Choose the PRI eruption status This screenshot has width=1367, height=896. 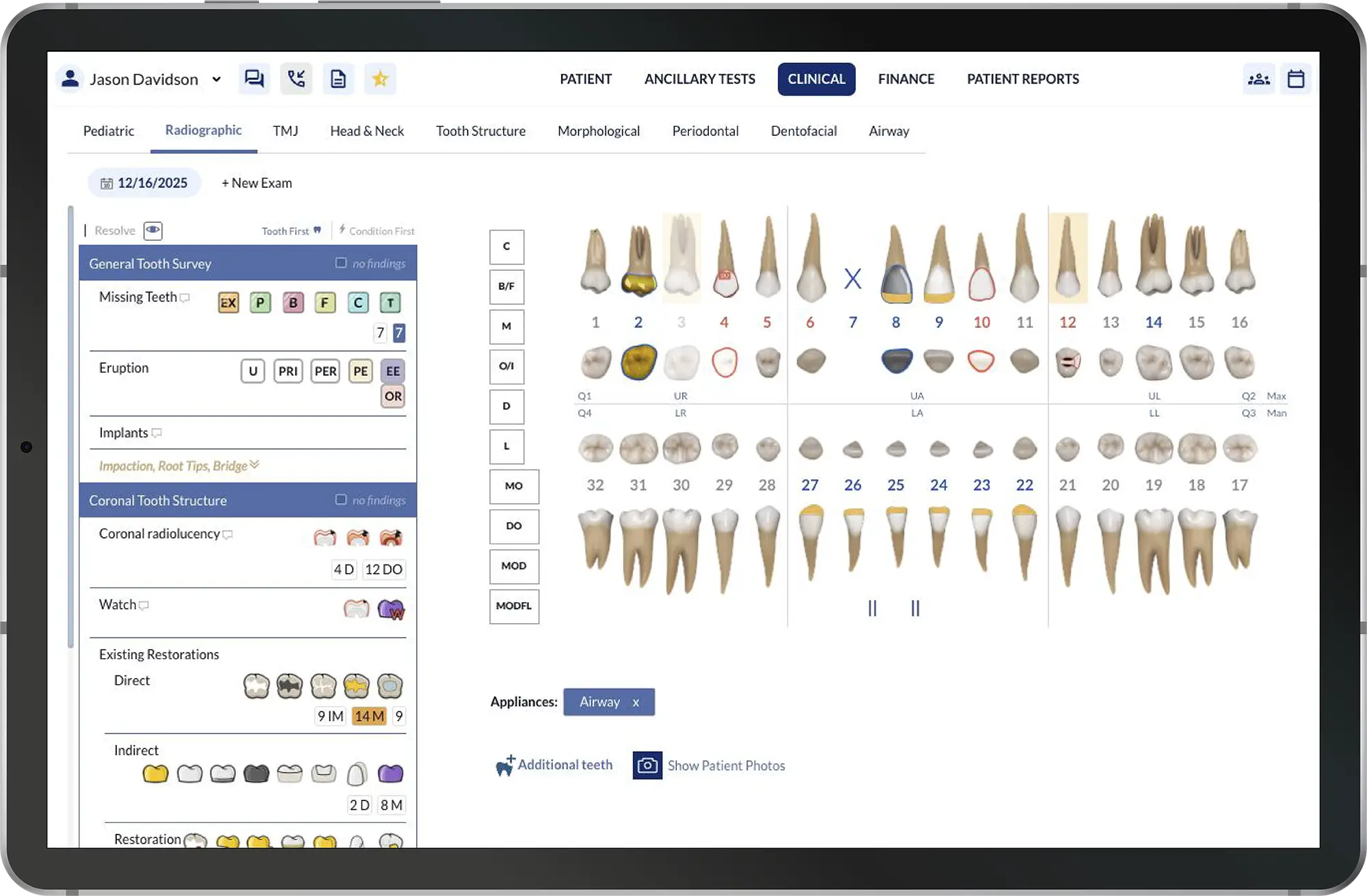pyautogui.click(x=288, y=371)
